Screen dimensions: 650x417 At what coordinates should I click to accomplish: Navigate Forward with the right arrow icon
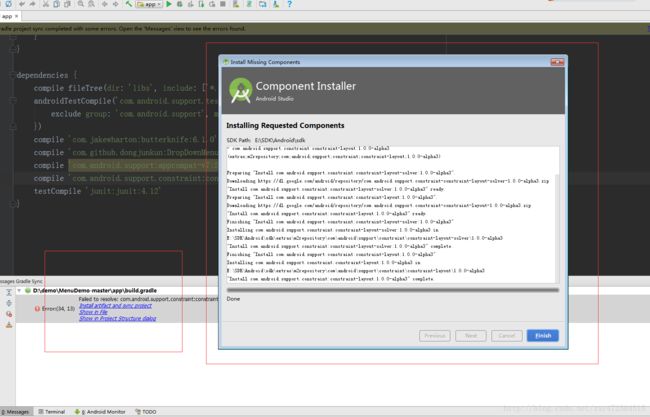pyautogui.click(x=115, y=4)
